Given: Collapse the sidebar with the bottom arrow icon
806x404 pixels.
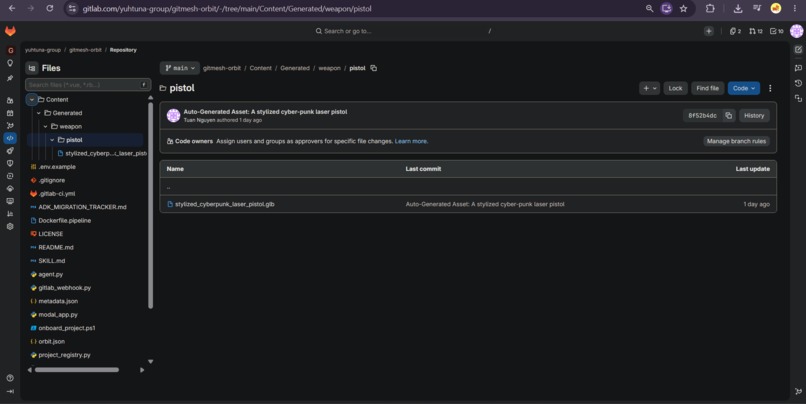Looking at the screenshot, I should [10, 391].
